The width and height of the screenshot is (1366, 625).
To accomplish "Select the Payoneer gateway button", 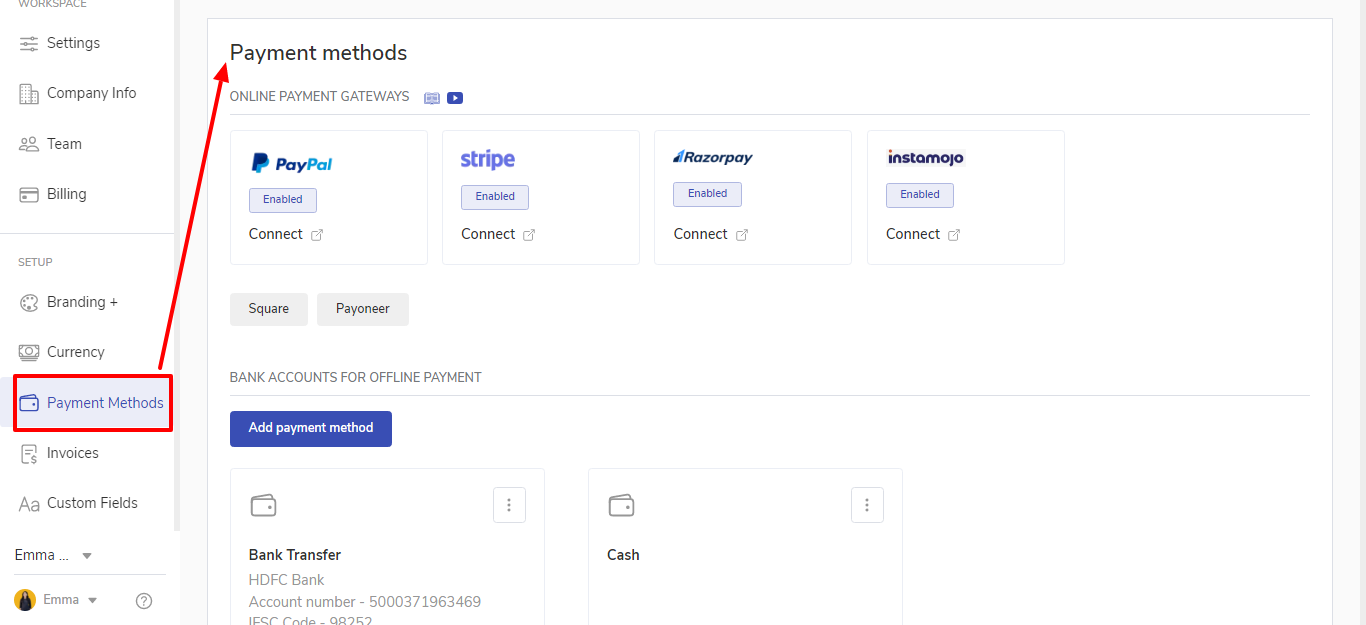I will pyautogui.click(x=363, y=309).
